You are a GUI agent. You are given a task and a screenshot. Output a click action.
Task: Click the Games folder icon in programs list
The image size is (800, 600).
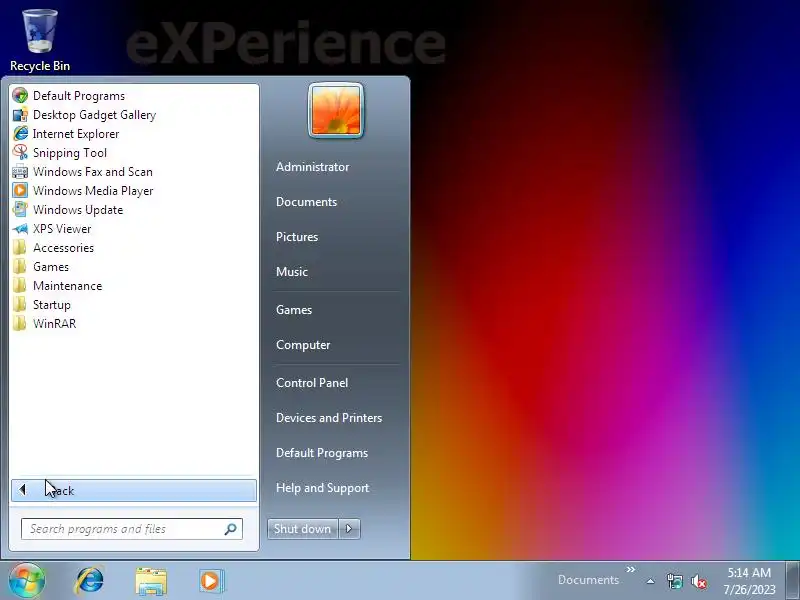pos(20,266)
